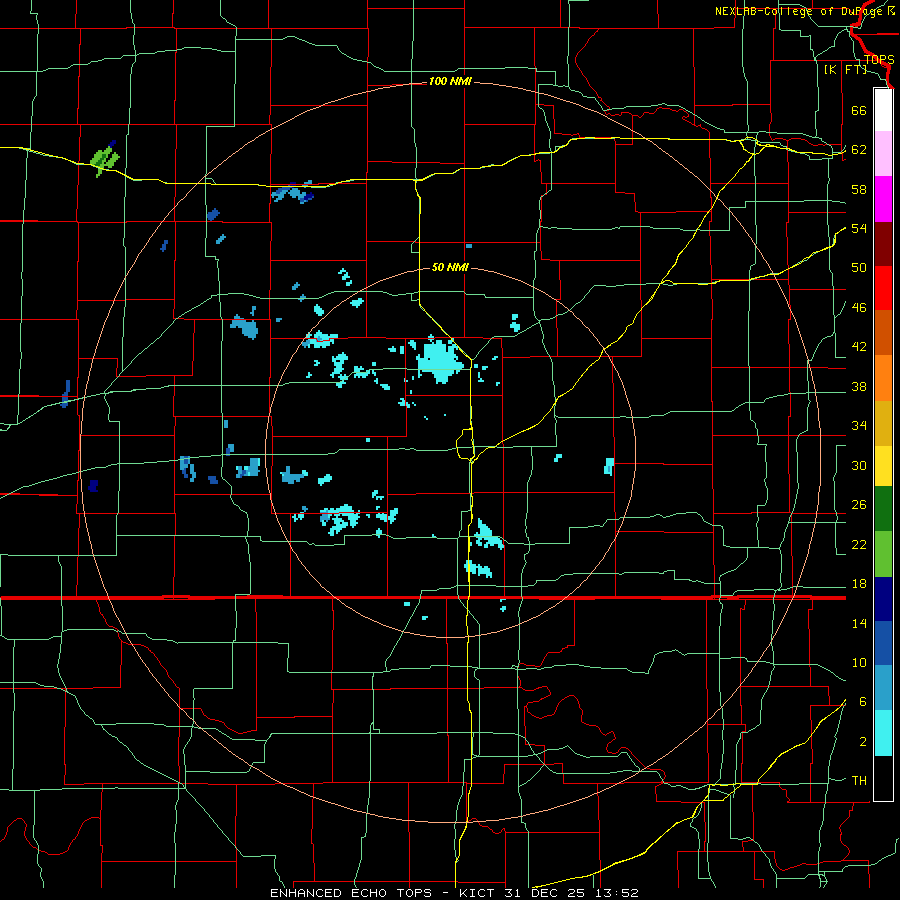Screen dimensions: 900x900
Task: Click the light pink legend swatch
Action: (x=883, y=154)
